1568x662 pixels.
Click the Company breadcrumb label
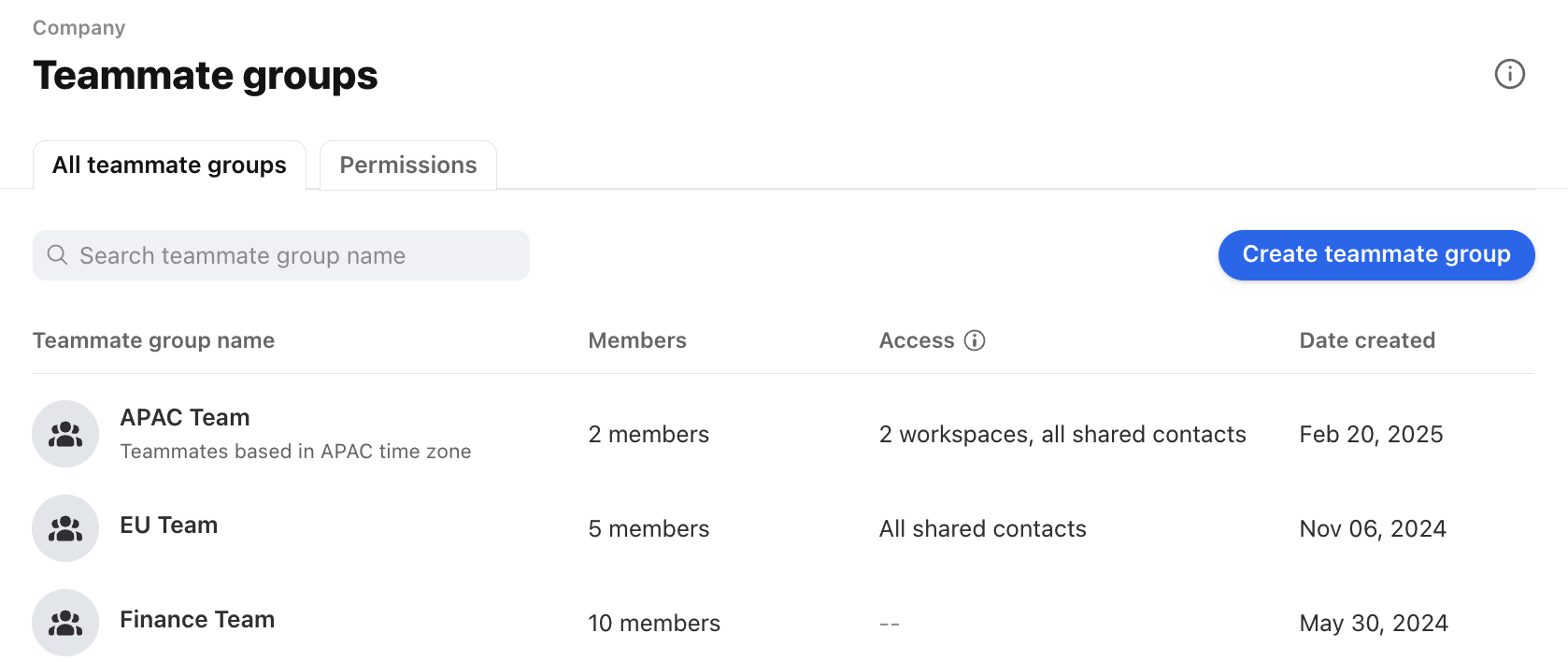[x=79, y=28]
